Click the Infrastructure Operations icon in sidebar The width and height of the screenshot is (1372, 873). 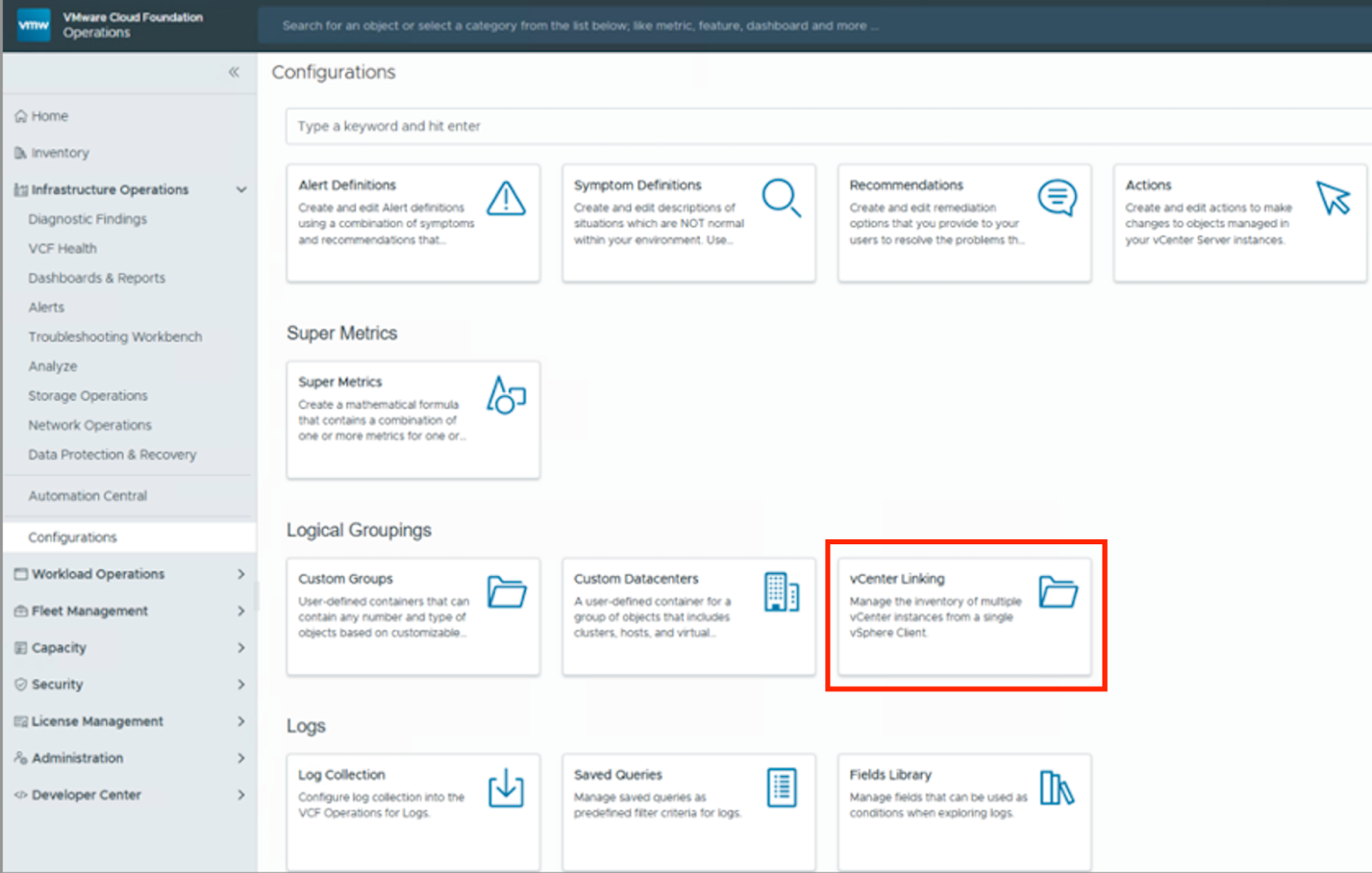click(20, 190)
